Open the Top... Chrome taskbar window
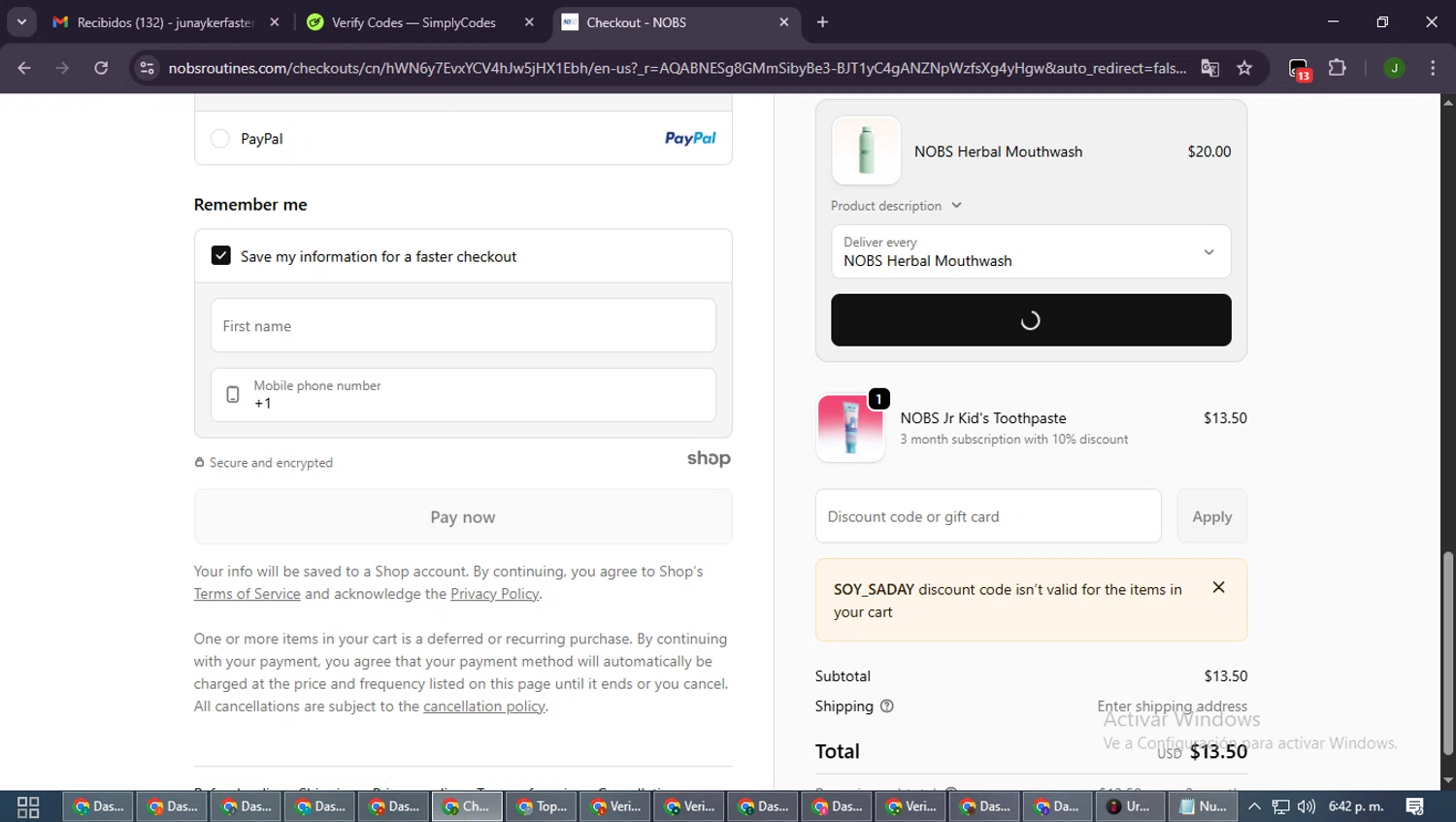 tap(542, 806)
